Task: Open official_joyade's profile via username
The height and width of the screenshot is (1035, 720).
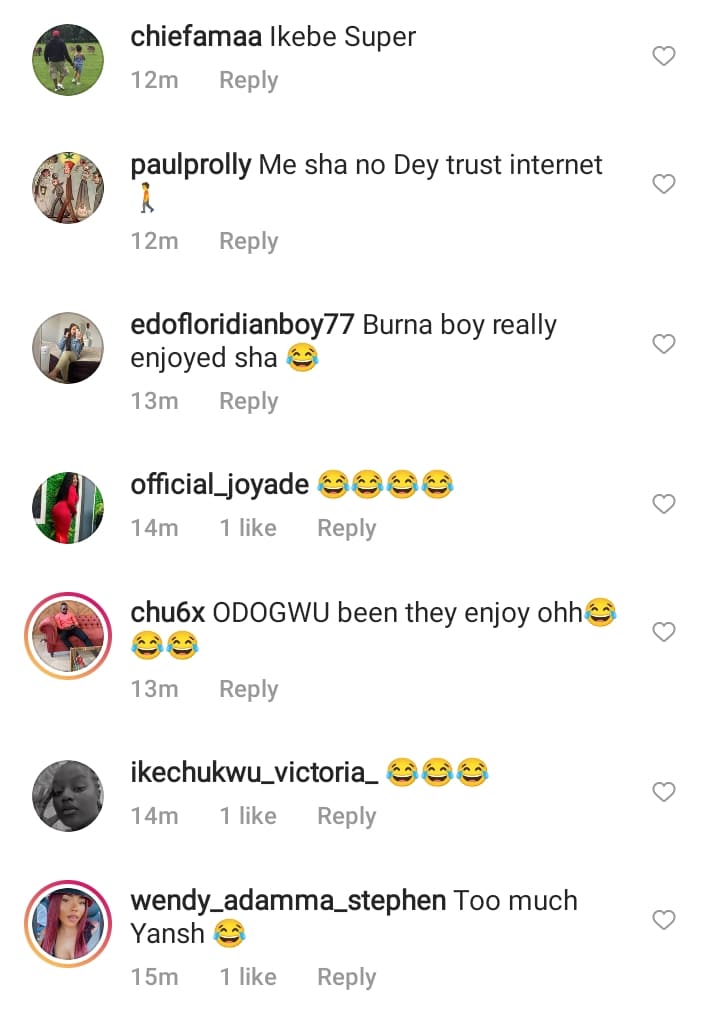Action: click(x=219, y=485)
